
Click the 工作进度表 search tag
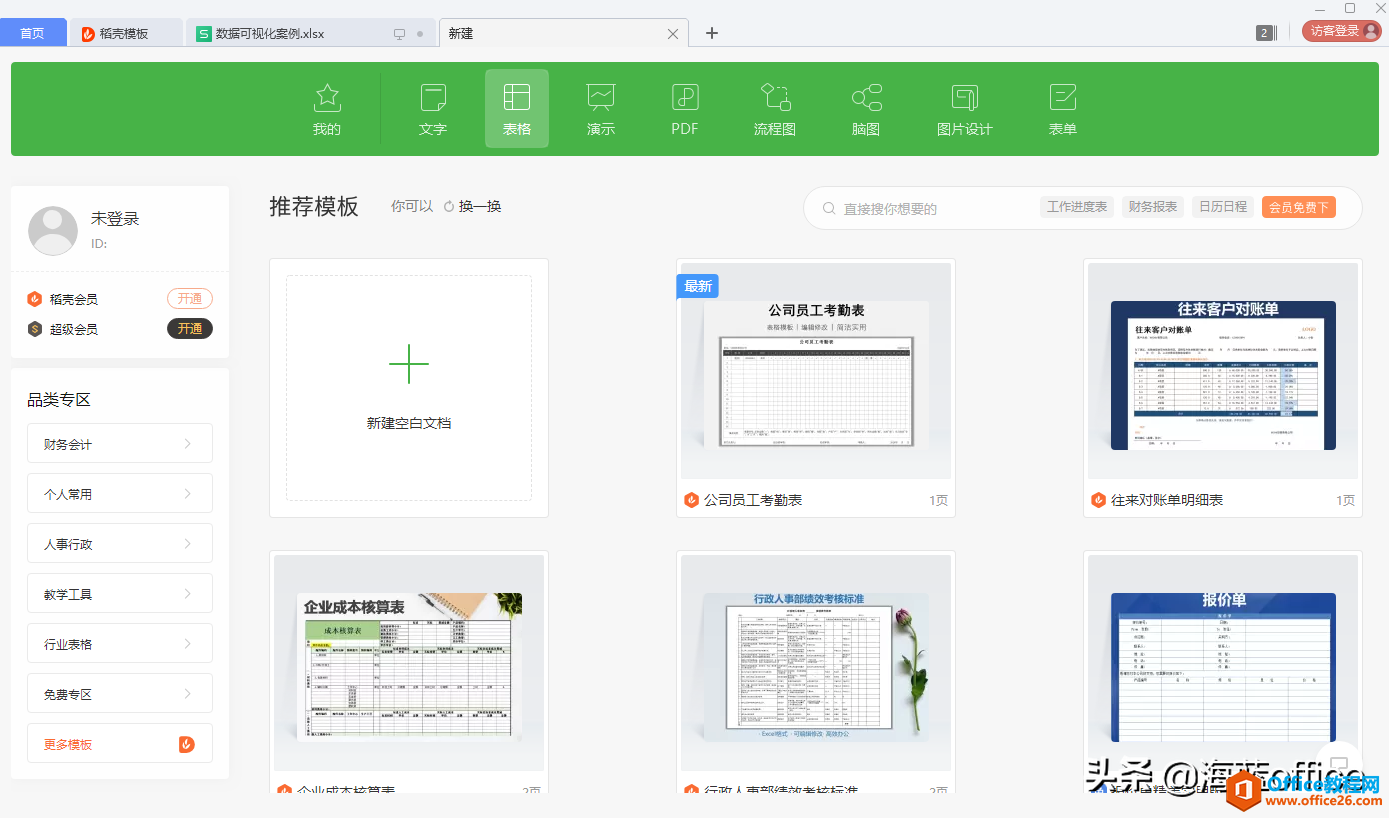point(1077,207)
